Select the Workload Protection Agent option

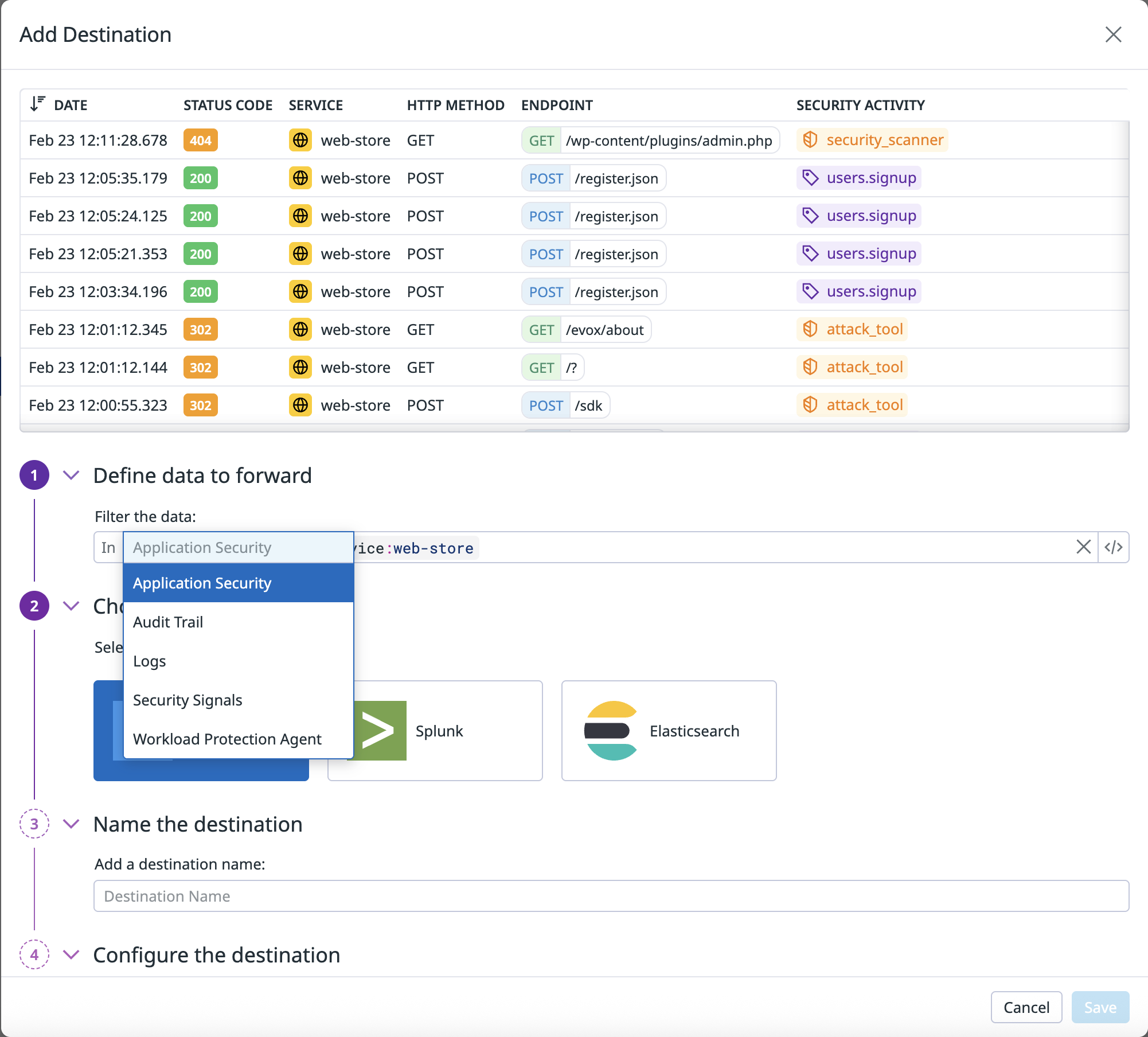pos(227,739)
